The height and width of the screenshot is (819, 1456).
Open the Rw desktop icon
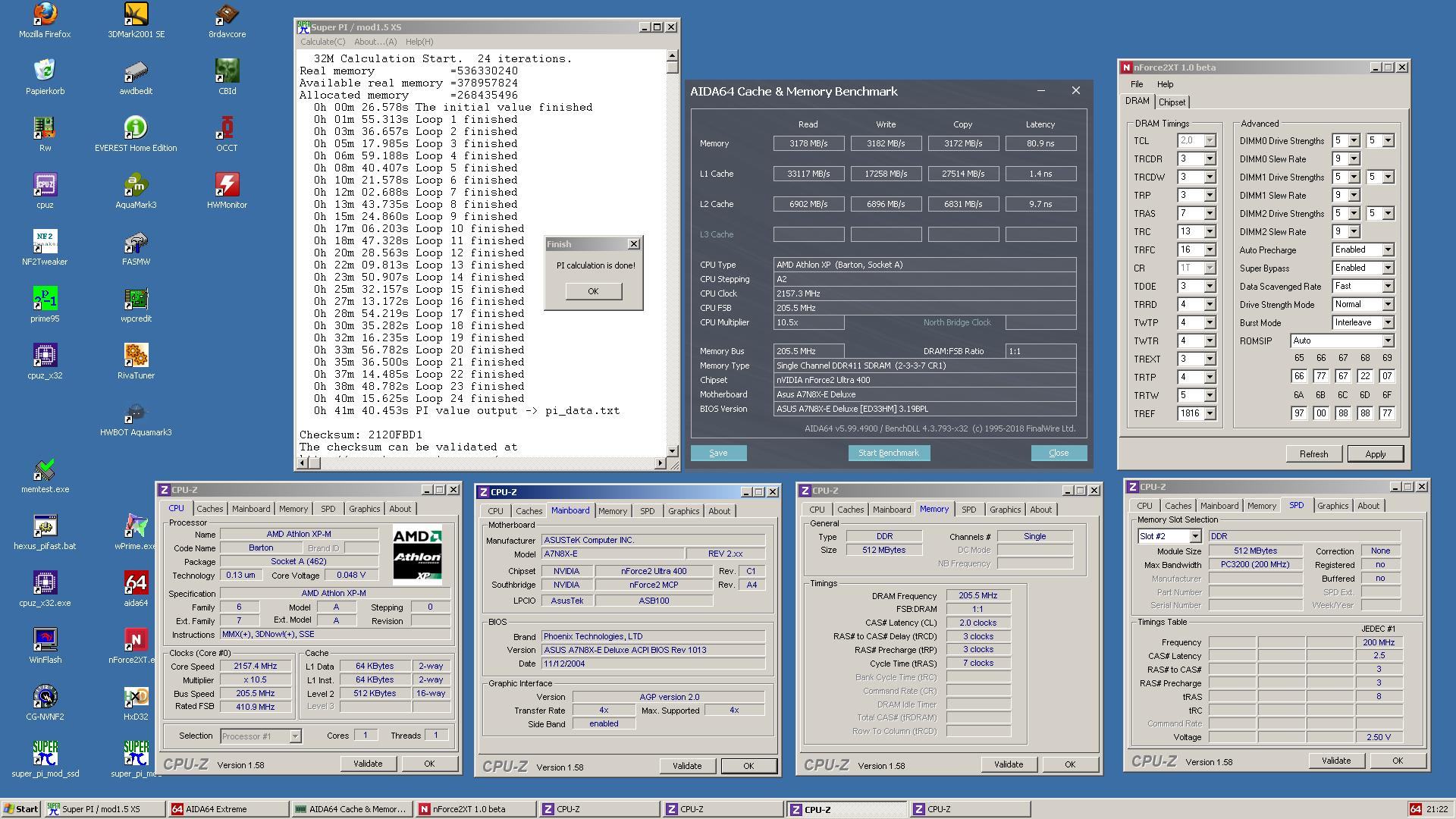tap(45, 134)
